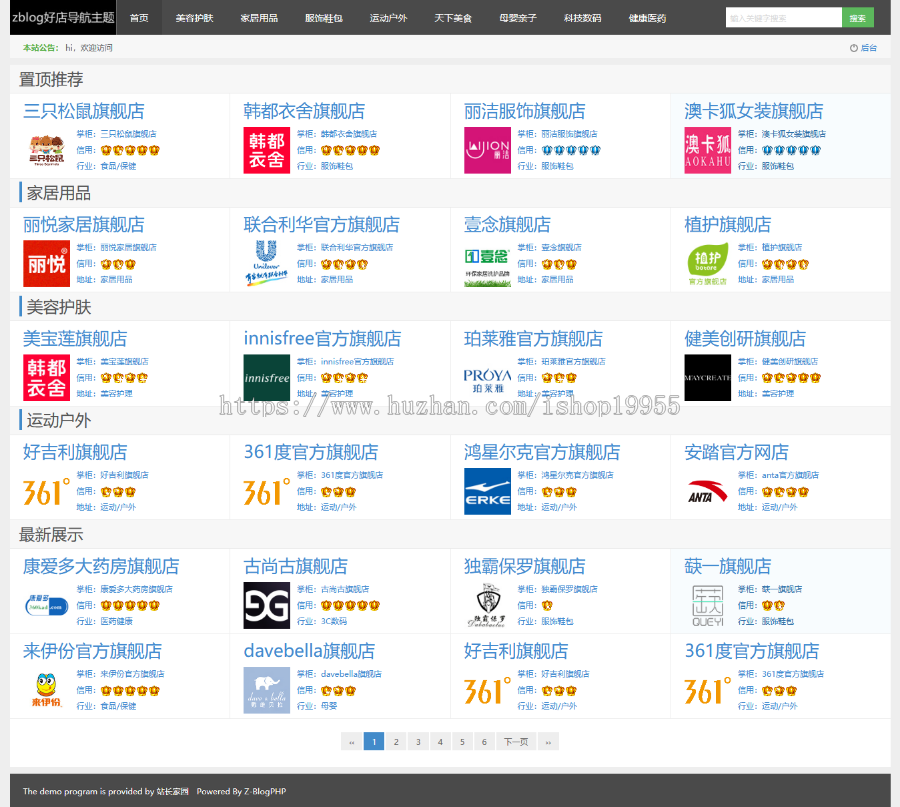
Task: Click the Unilever logo image
Action: 266,263
